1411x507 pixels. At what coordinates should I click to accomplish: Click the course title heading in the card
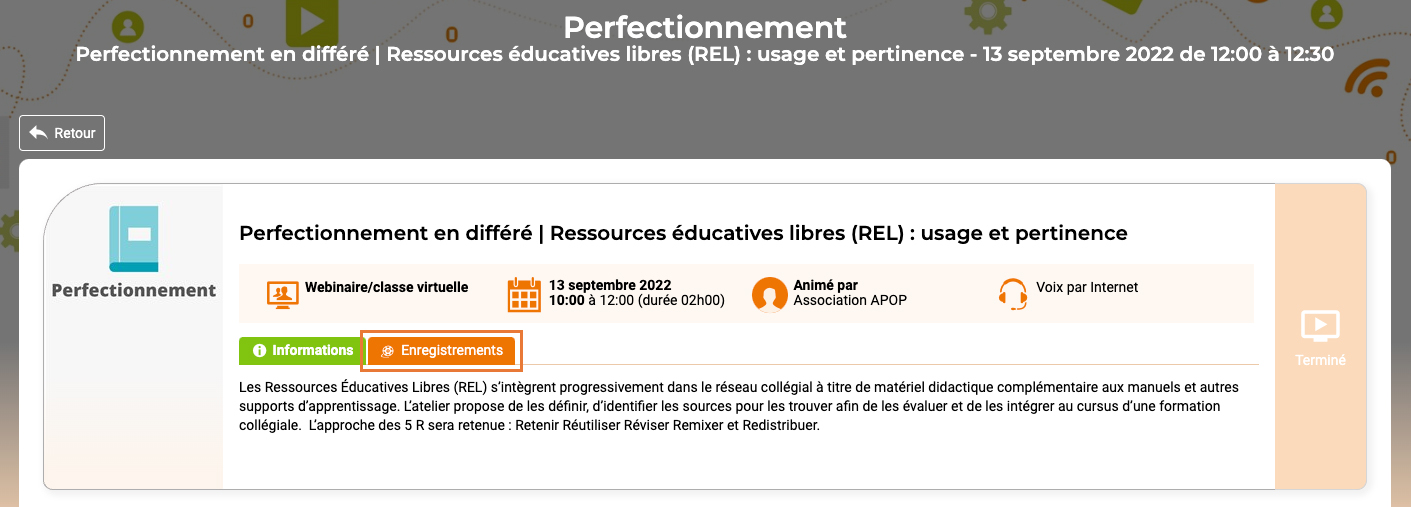coord(683,233)
